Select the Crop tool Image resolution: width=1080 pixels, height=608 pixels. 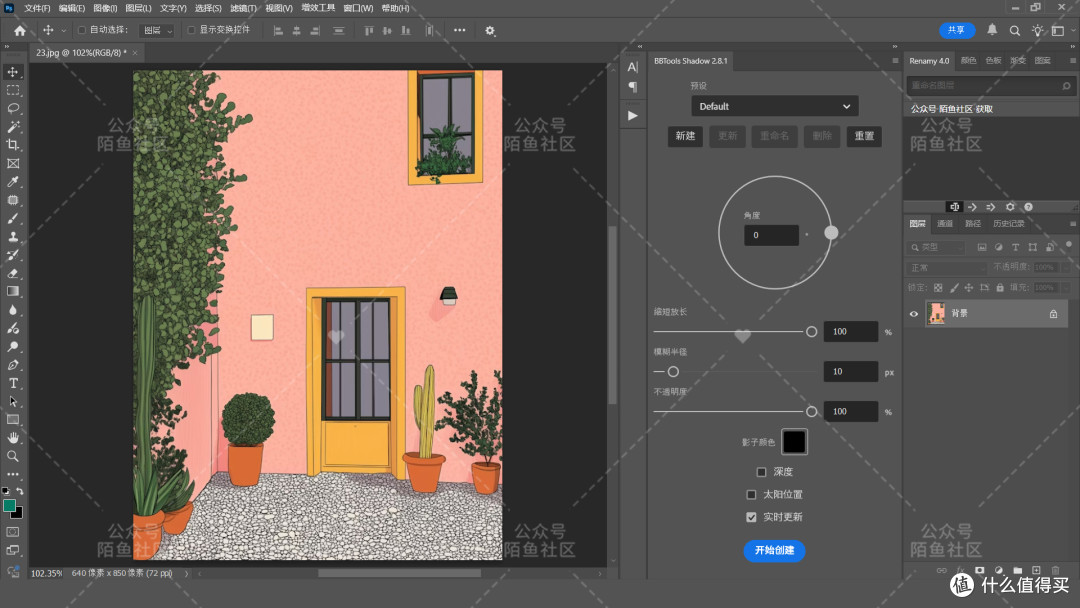click(x=13, y=145)
